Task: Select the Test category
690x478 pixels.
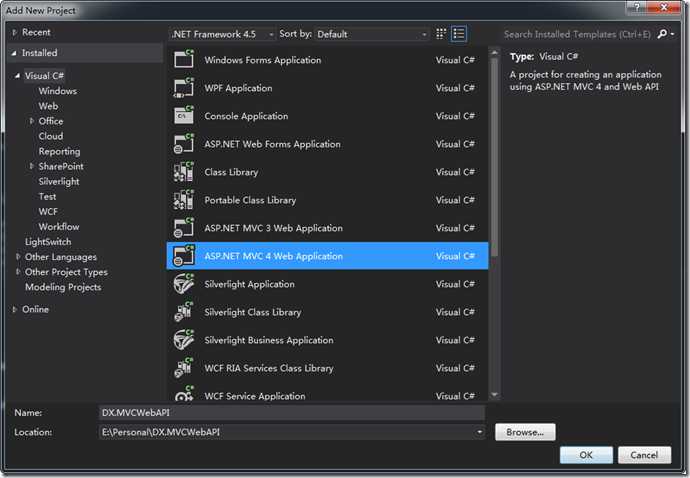Action: (x=47, y=196)
